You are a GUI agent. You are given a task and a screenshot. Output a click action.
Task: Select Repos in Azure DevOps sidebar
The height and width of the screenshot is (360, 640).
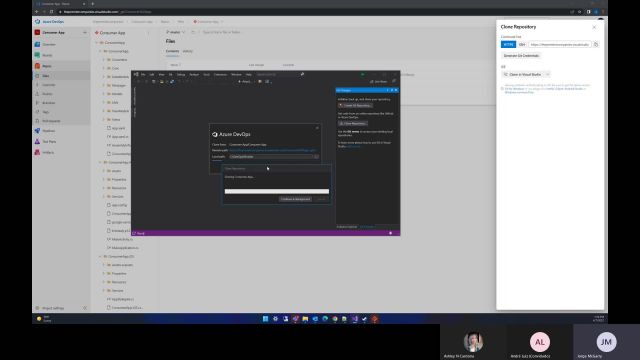pyautogui.click(x=47, y=66)
